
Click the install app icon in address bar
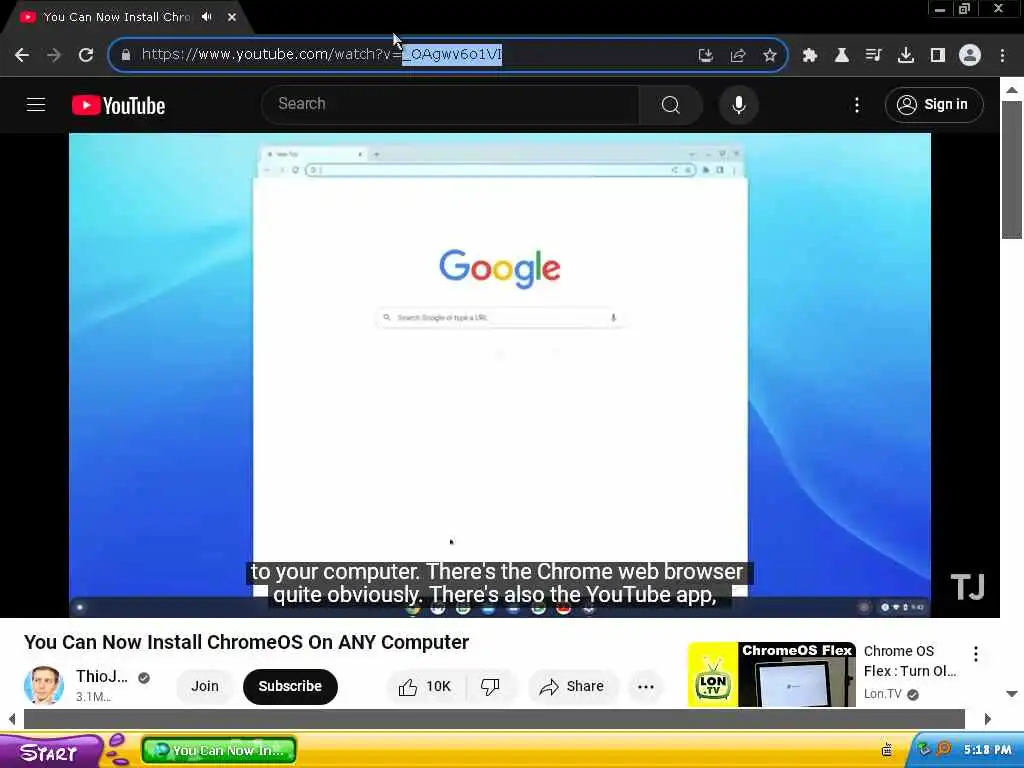tap(705, 55)
